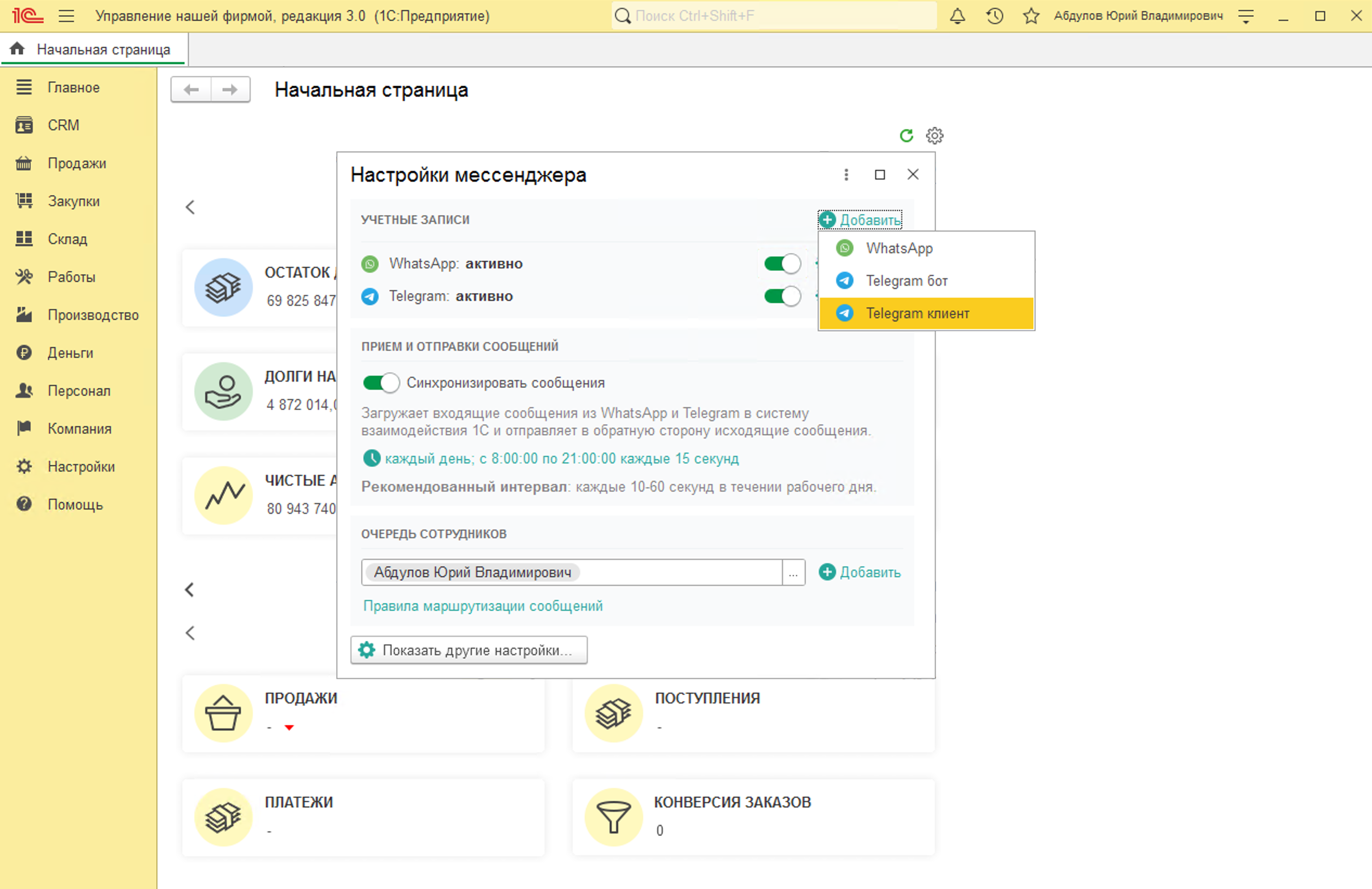The width and height of the screenshot is (1372, 889).
Task: Open the history clock icon
Action: click(995, 16)
